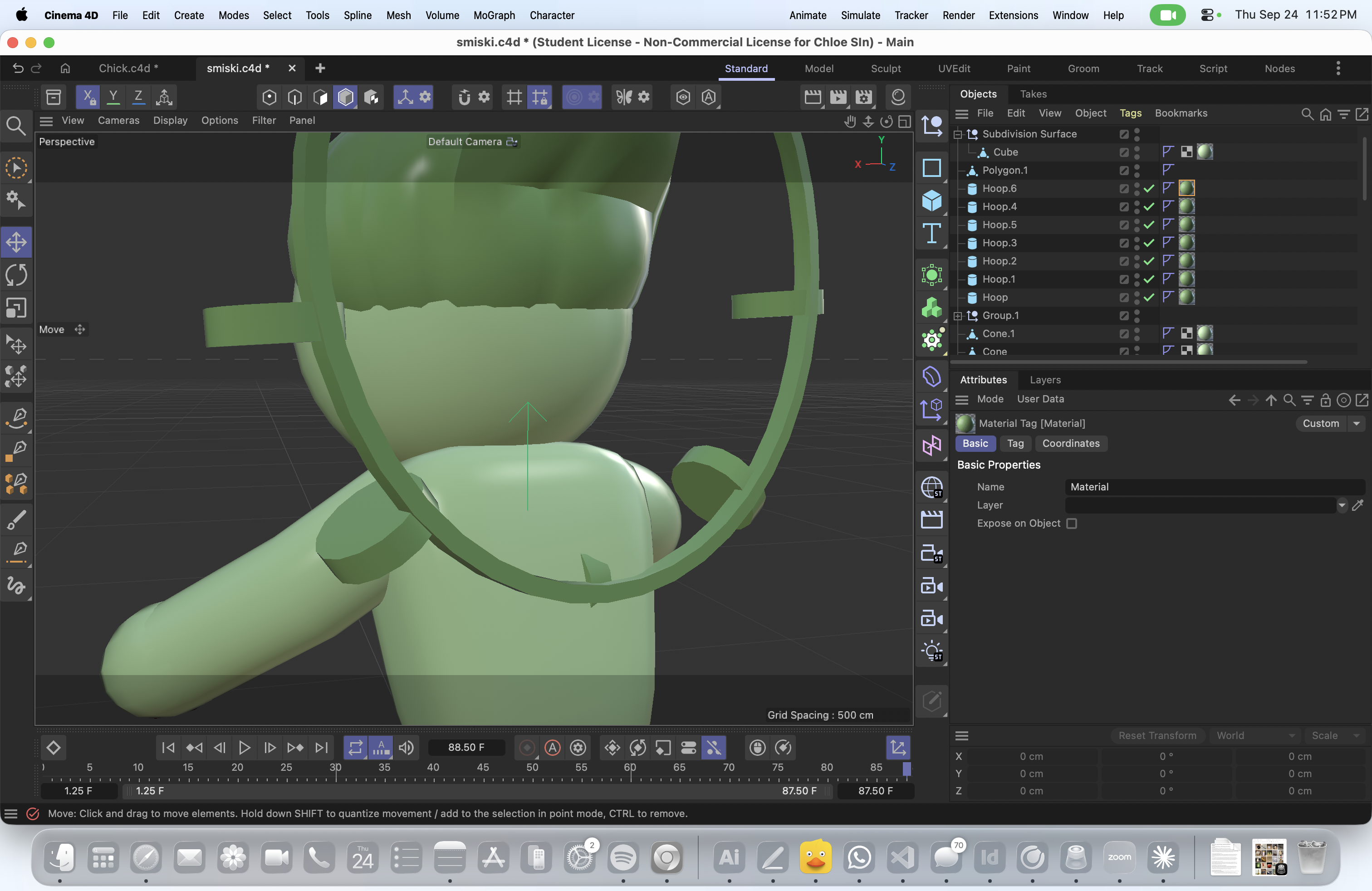Viewport: 1372px width, 891px height.
Task: Open the Render View clapperboard icon
Action: point(812,97)
